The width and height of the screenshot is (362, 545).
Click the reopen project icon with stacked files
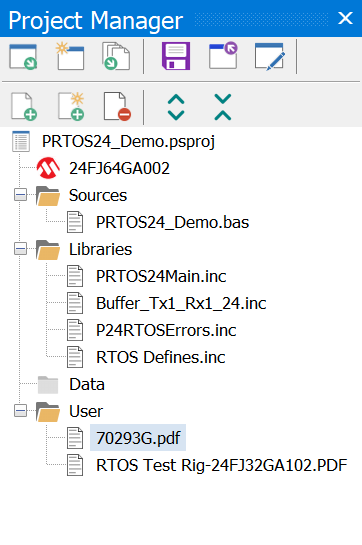pyautogui.click(x=116, y=56)
